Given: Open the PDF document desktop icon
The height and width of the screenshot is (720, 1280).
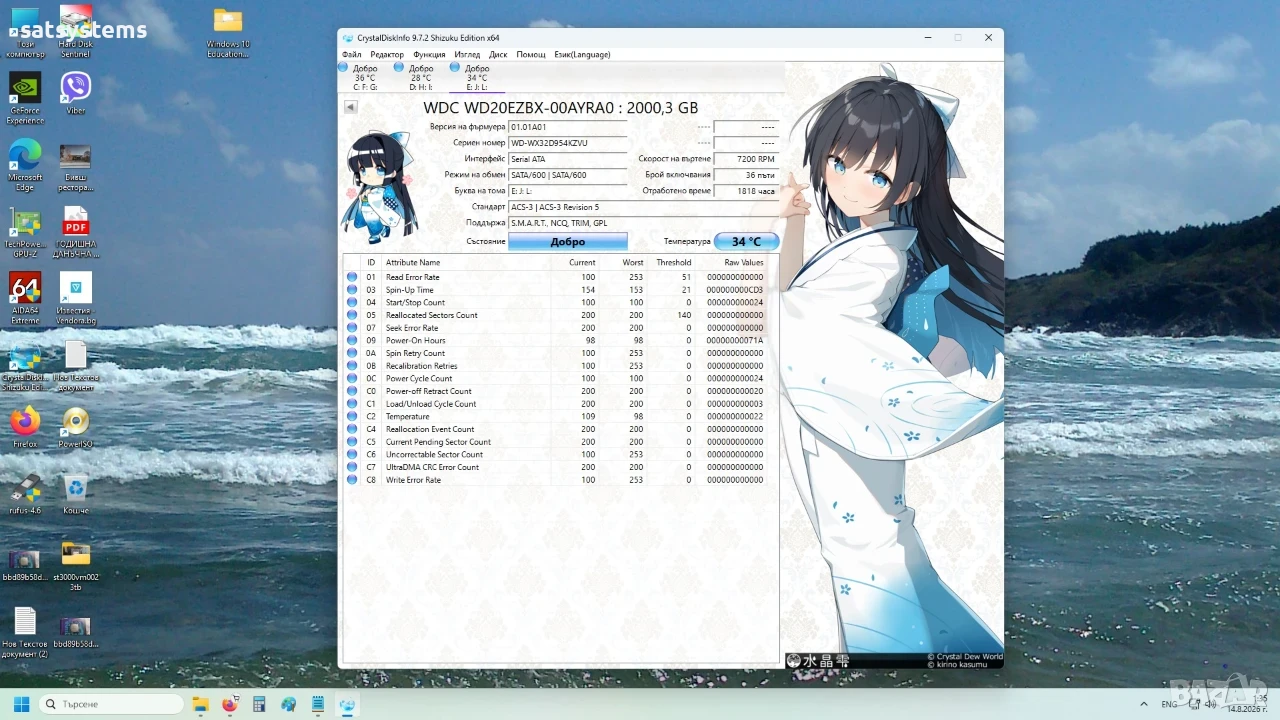Looking at the screenshot, I should (76, 232).
